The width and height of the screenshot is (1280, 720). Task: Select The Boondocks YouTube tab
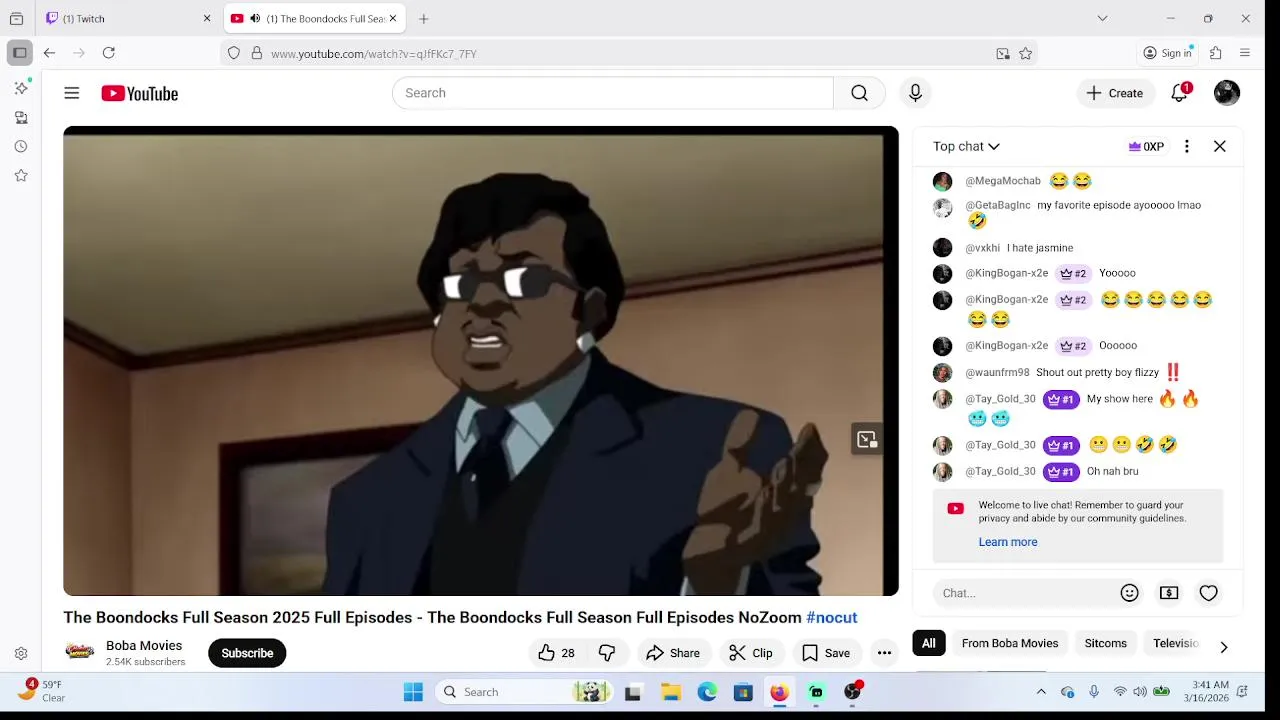point(313,18)
